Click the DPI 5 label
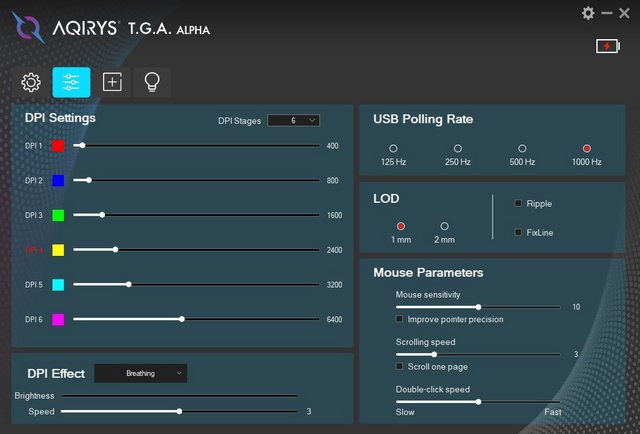 pos(33,285)
